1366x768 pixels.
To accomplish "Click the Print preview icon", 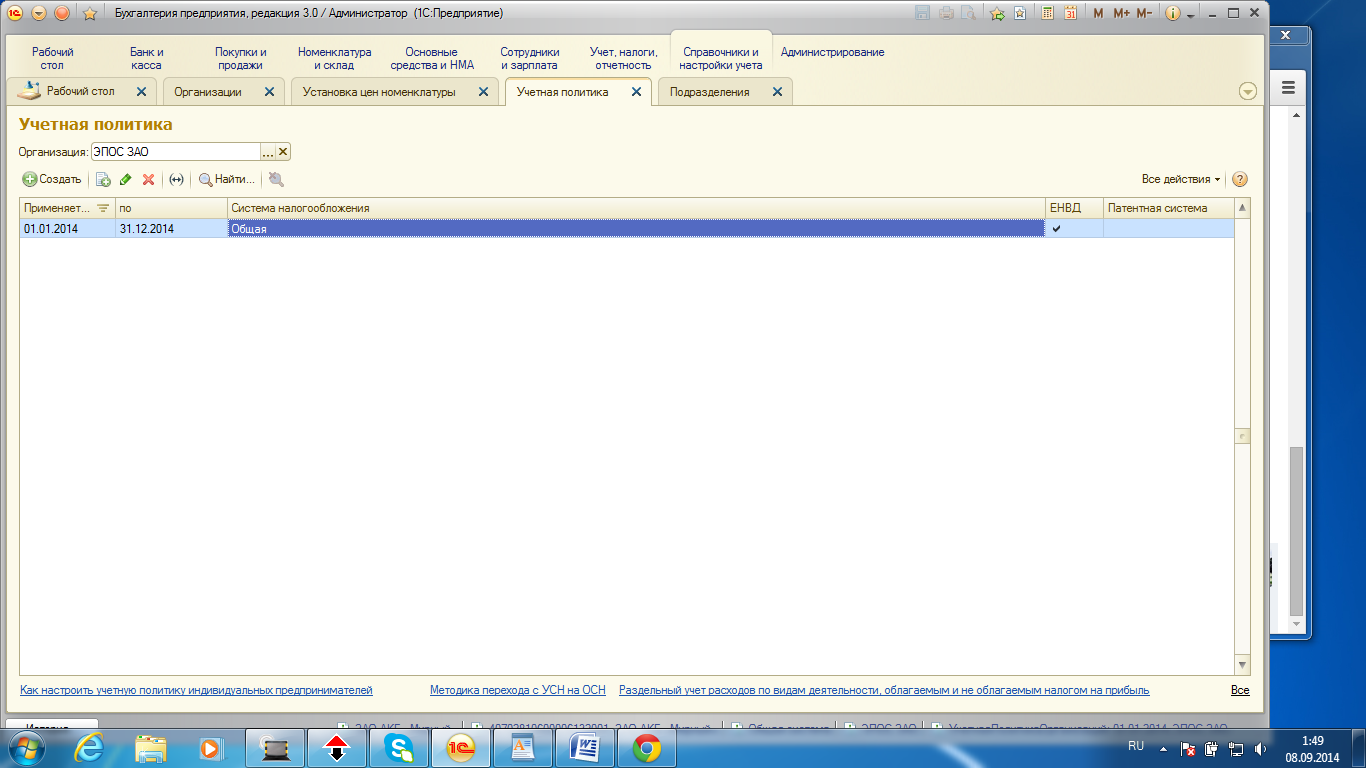I will [968, 14].
